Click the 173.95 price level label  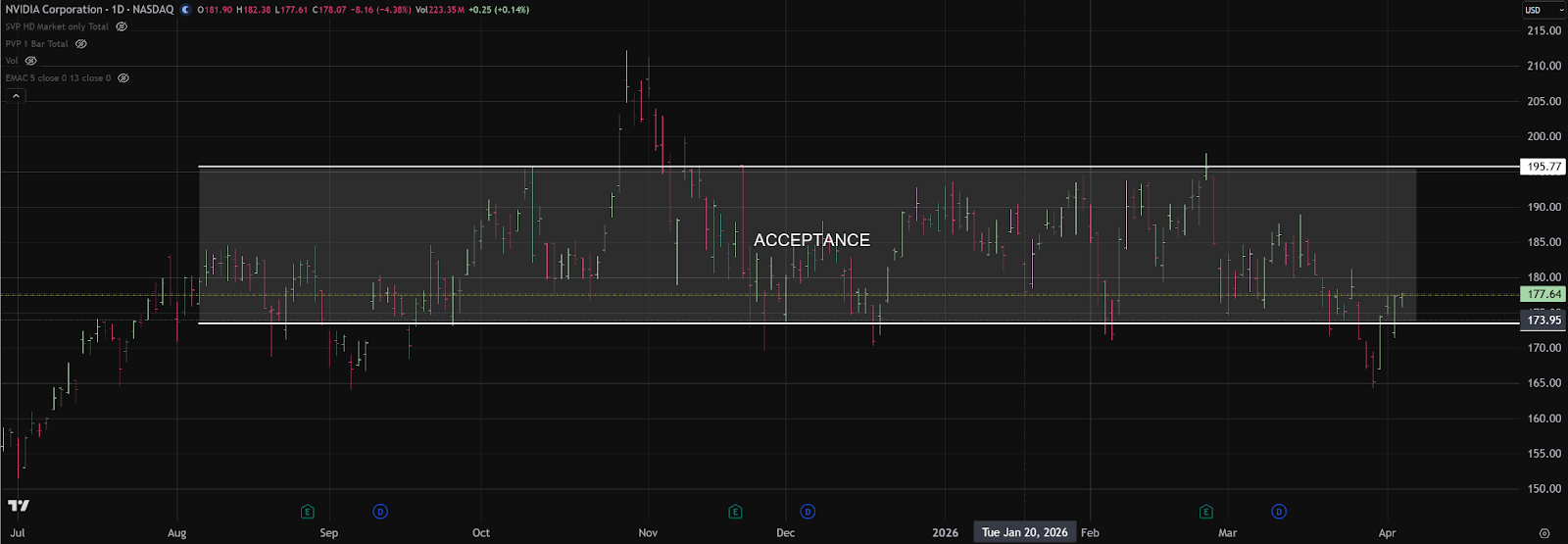[x=1543, y=321]
